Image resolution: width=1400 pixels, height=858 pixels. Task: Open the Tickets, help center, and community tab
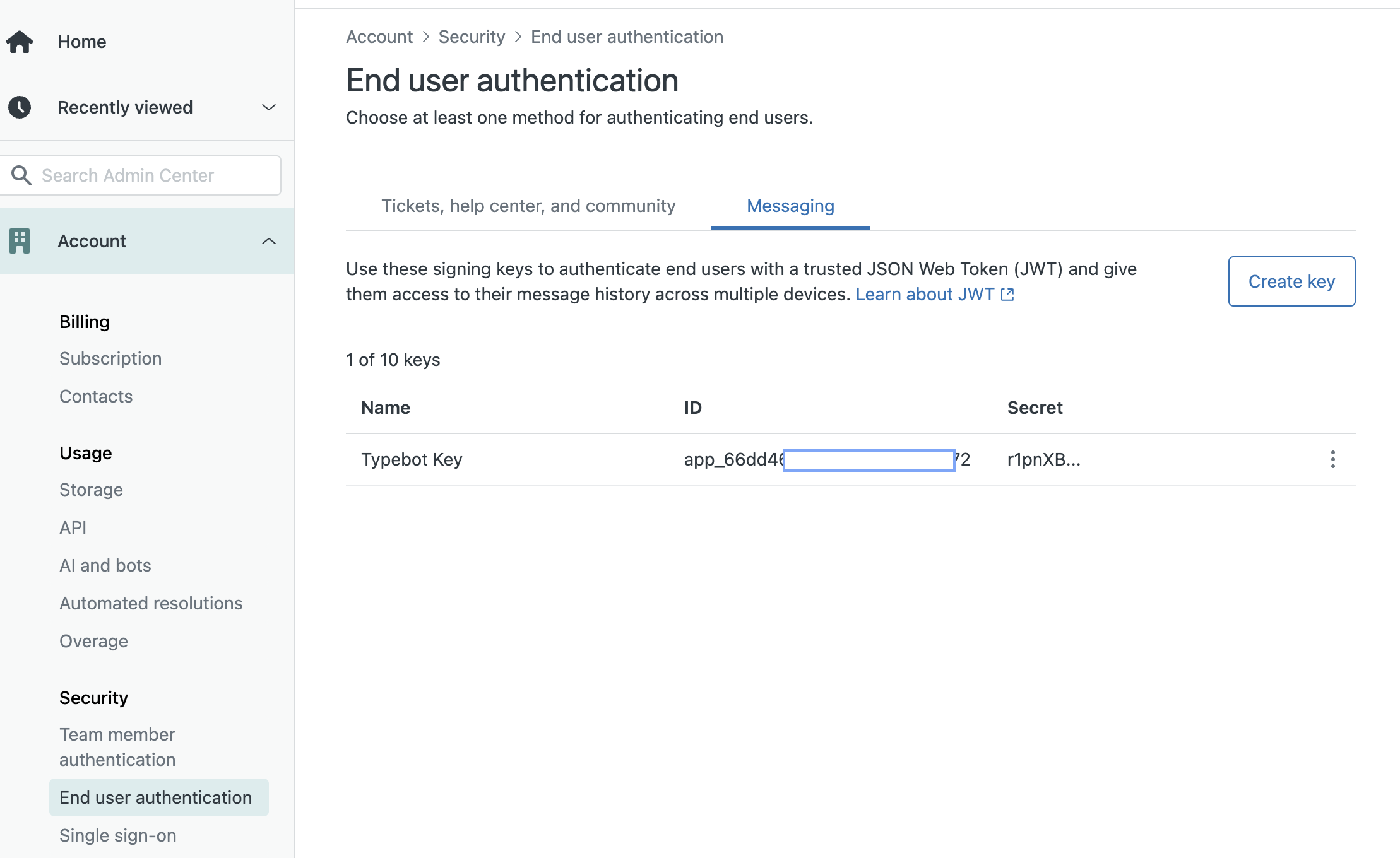(528, 206)
